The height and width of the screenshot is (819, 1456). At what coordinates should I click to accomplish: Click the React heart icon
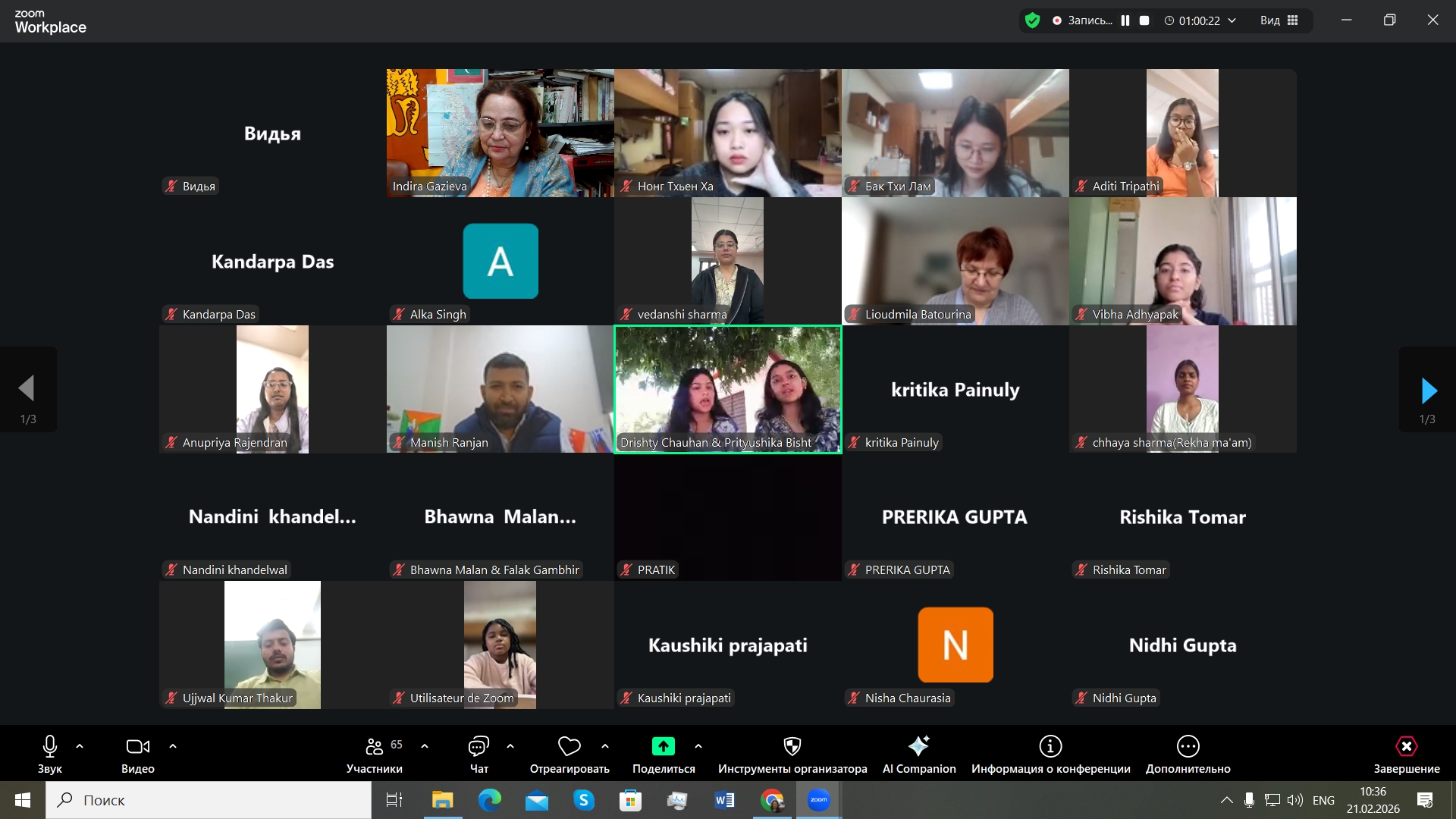[569, 747]
